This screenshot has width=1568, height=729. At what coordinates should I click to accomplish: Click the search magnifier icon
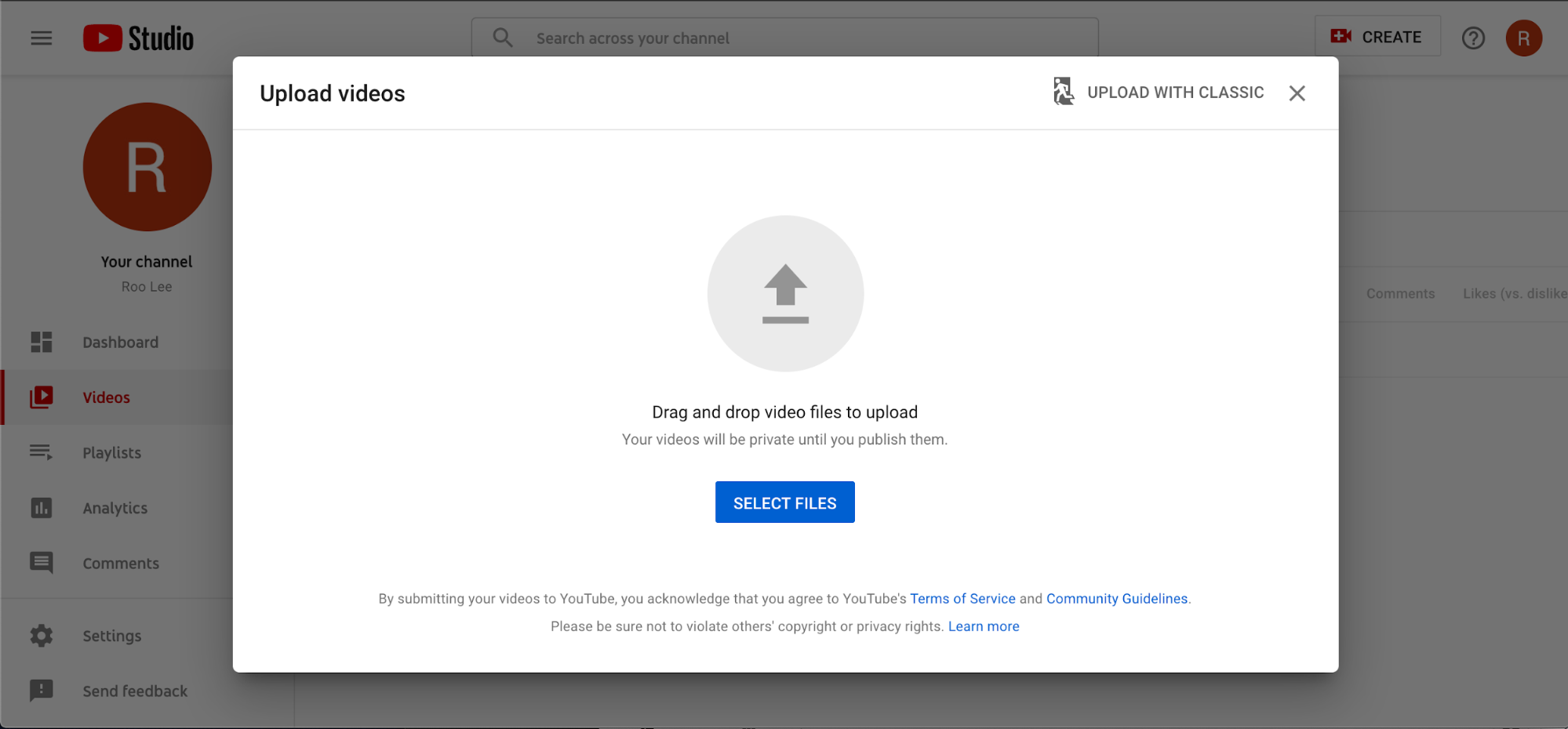pos(503,38)
